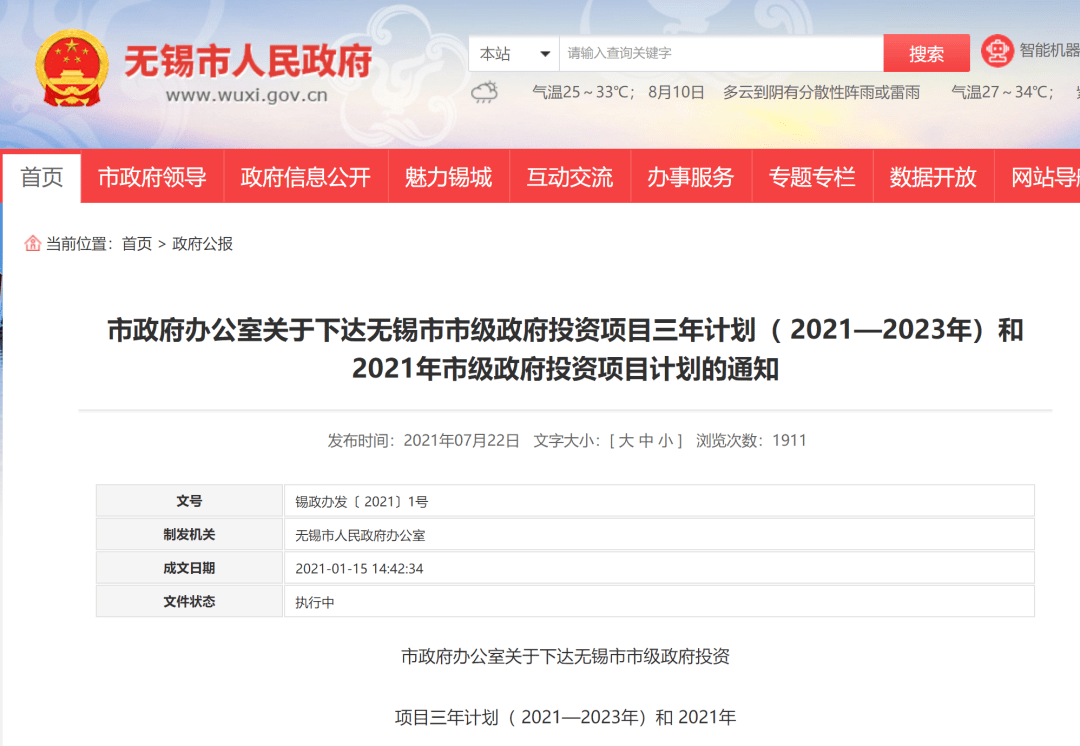This screenshot has width=1080, height=746.
Task: Click the home icon in breadcrumb
Action: [32, 243]
